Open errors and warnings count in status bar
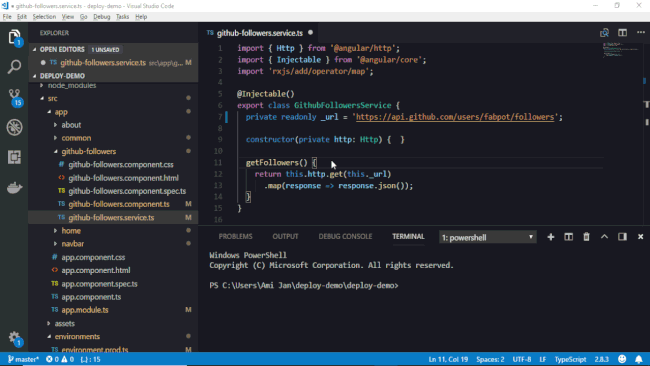 pos(60,359)
